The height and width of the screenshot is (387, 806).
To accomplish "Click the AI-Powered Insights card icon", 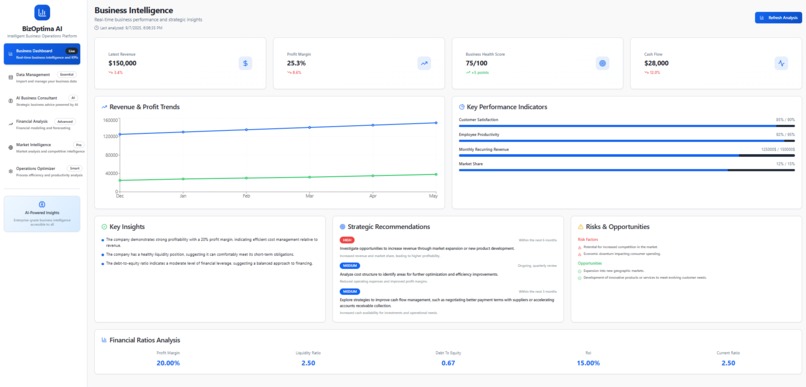I will pos(42,204).
